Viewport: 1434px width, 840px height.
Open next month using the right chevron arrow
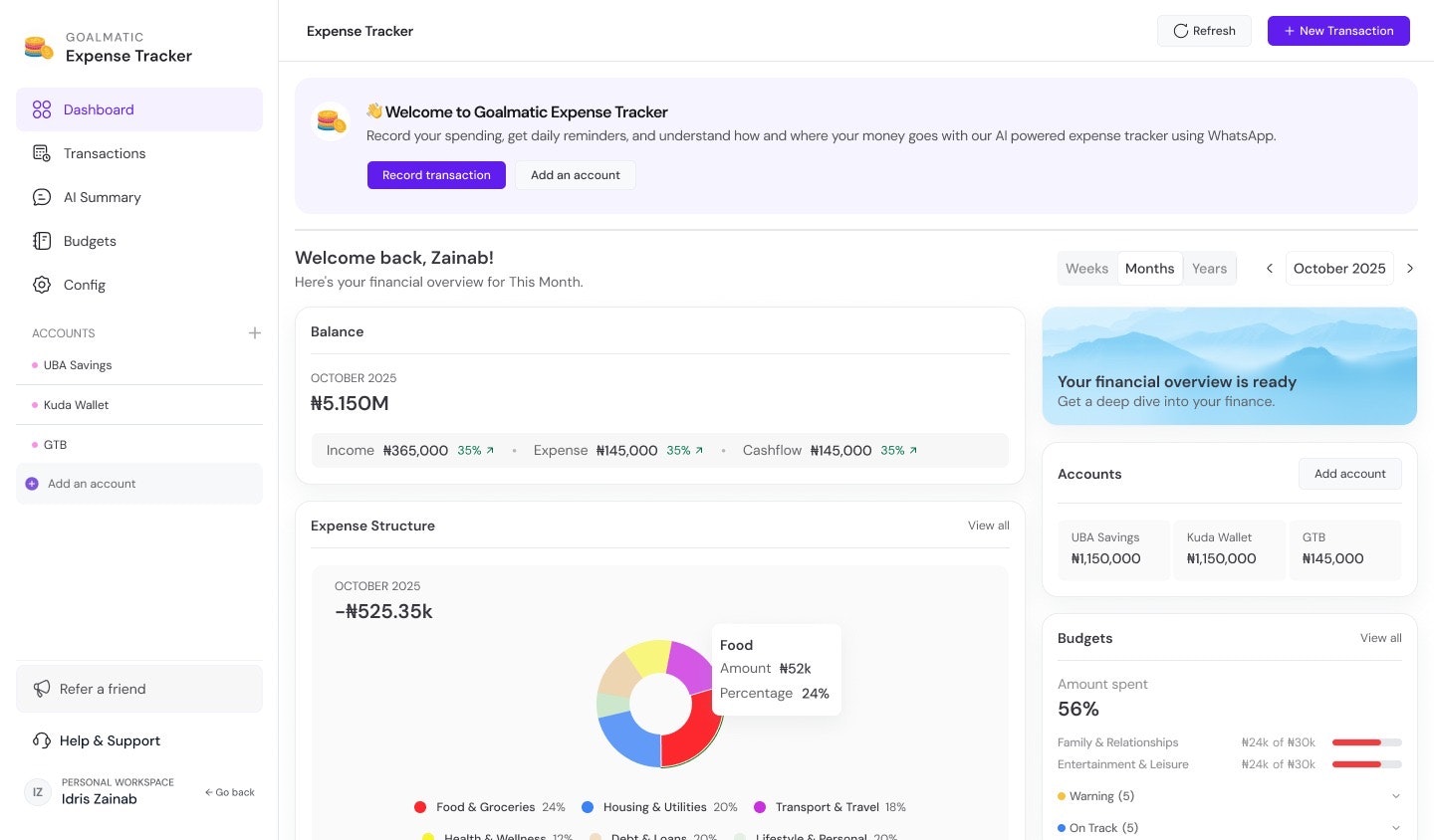pos(1410,268)
